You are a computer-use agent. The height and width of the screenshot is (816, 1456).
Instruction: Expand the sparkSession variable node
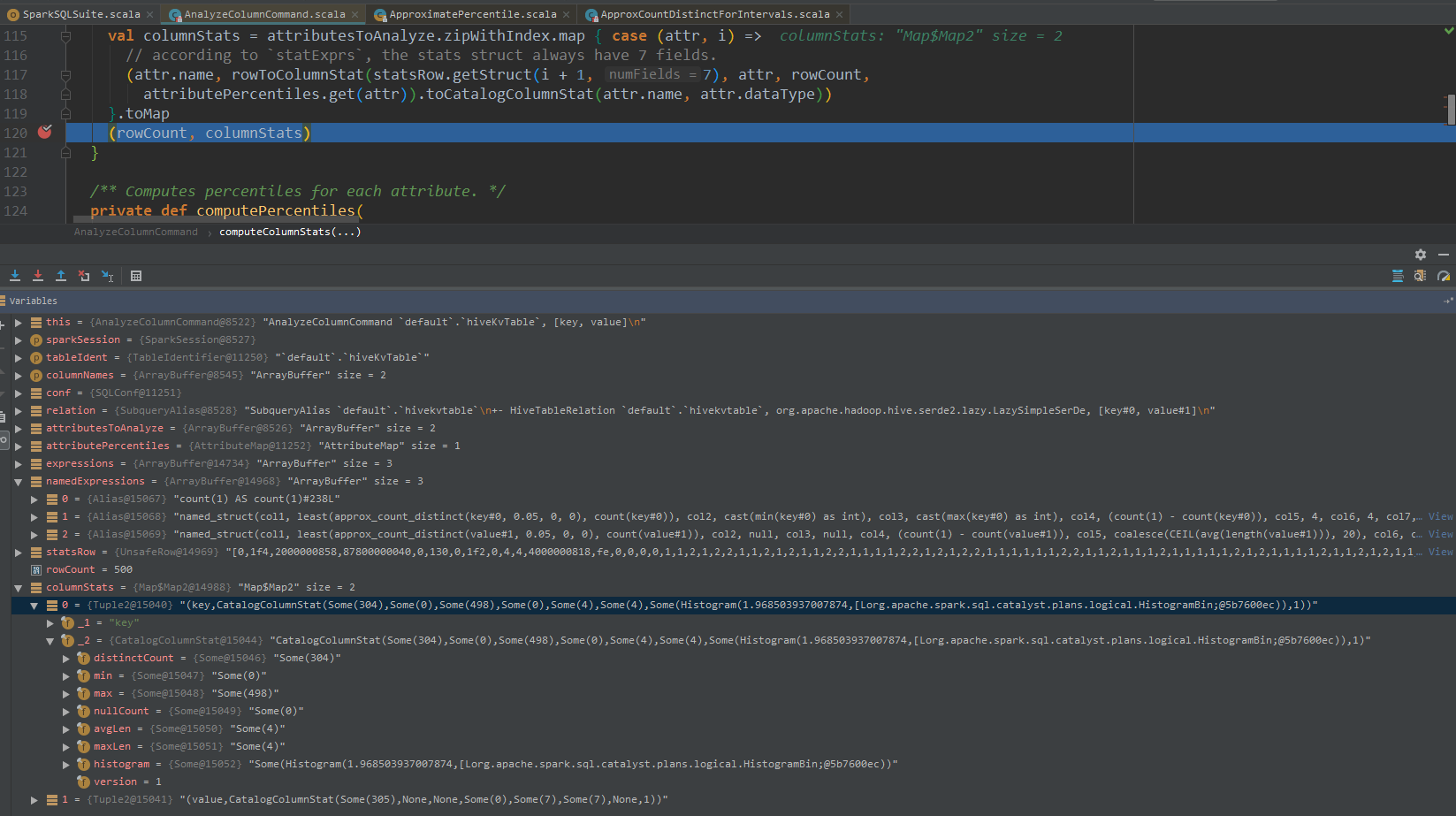tap(19, 340)
